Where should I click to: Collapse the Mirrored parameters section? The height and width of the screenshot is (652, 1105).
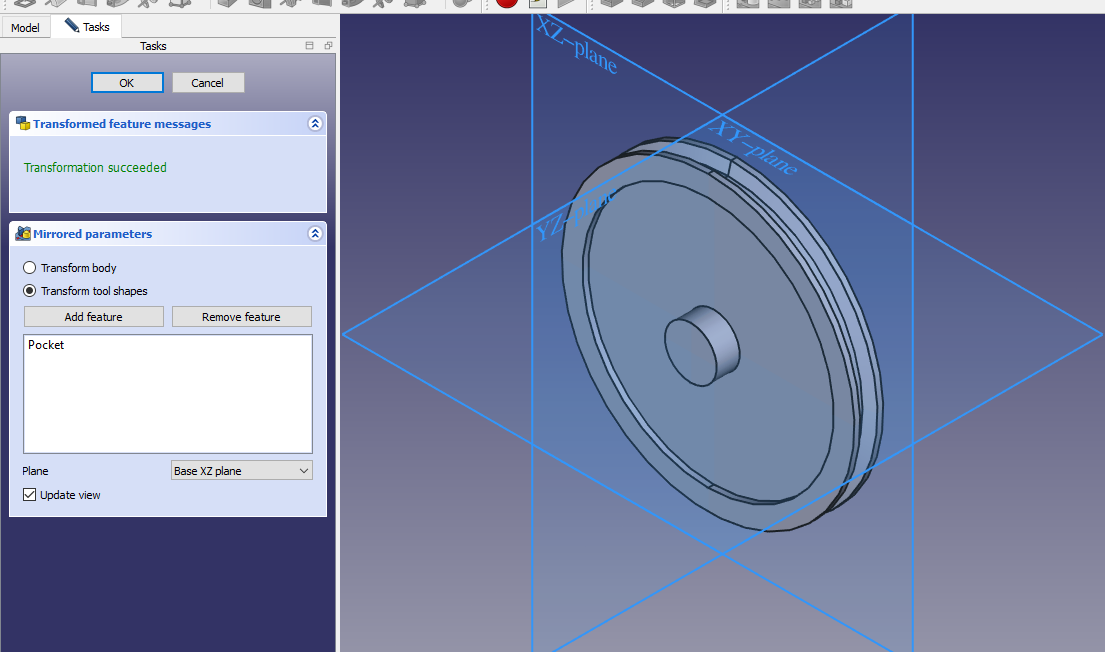coord(315,234)
